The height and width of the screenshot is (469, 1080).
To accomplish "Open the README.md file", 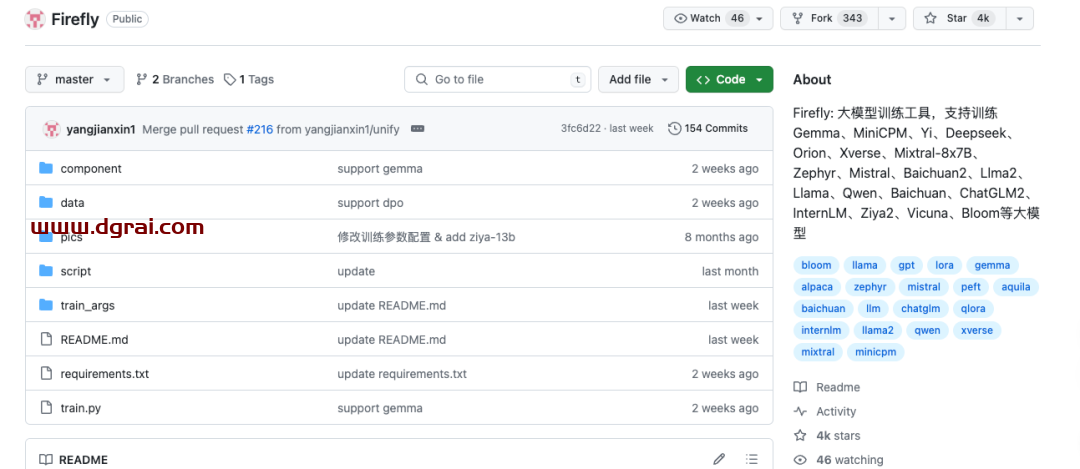I will pyautogui.click(x=94, y=340).
